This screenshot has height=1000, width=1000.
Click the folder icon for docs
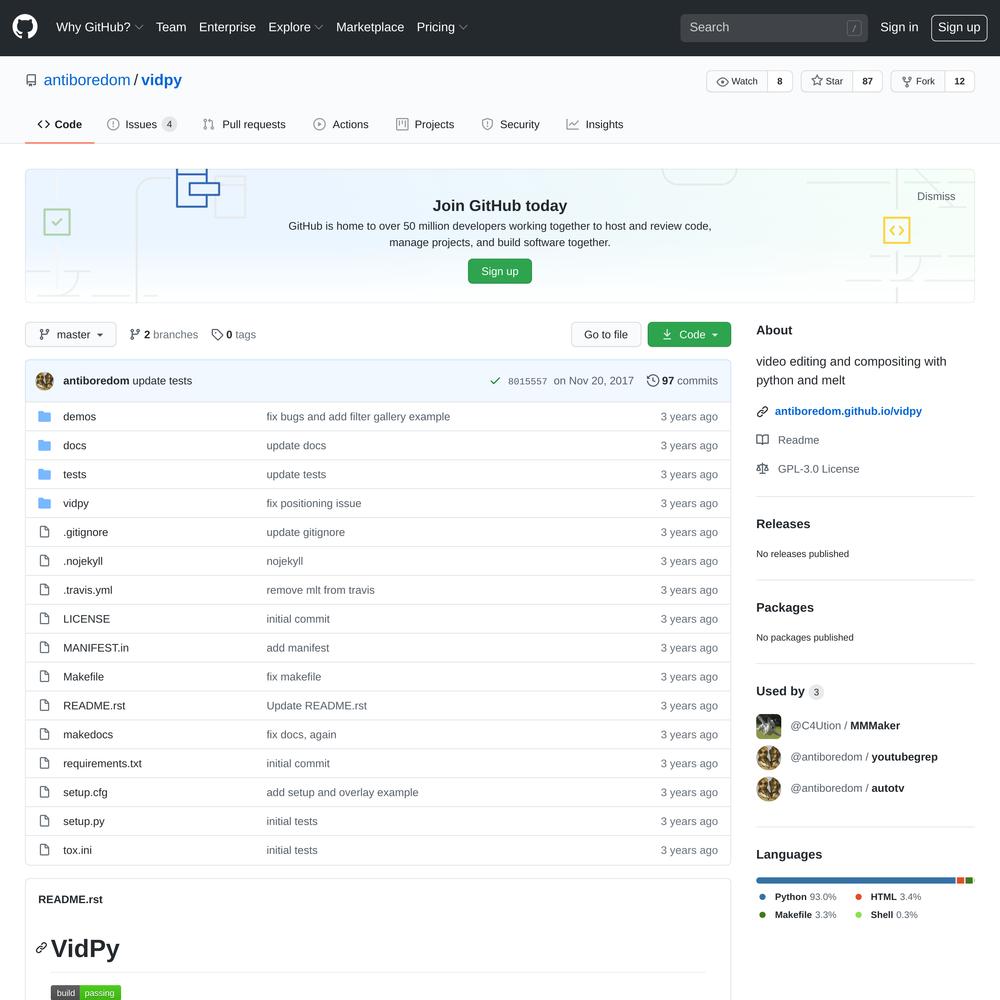tap(44, 445)
